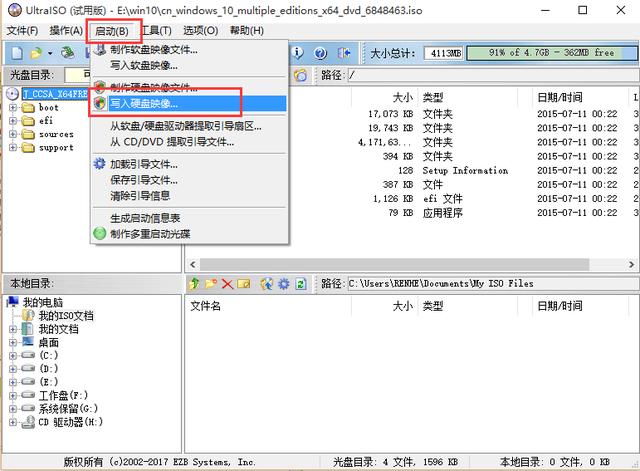Expand the sources folder in disc tree

13,134
